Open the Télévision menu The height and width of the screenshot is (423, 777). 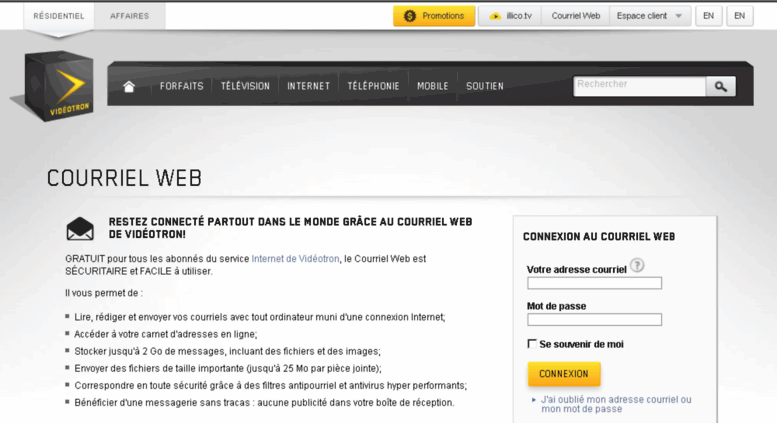point(245,86)
